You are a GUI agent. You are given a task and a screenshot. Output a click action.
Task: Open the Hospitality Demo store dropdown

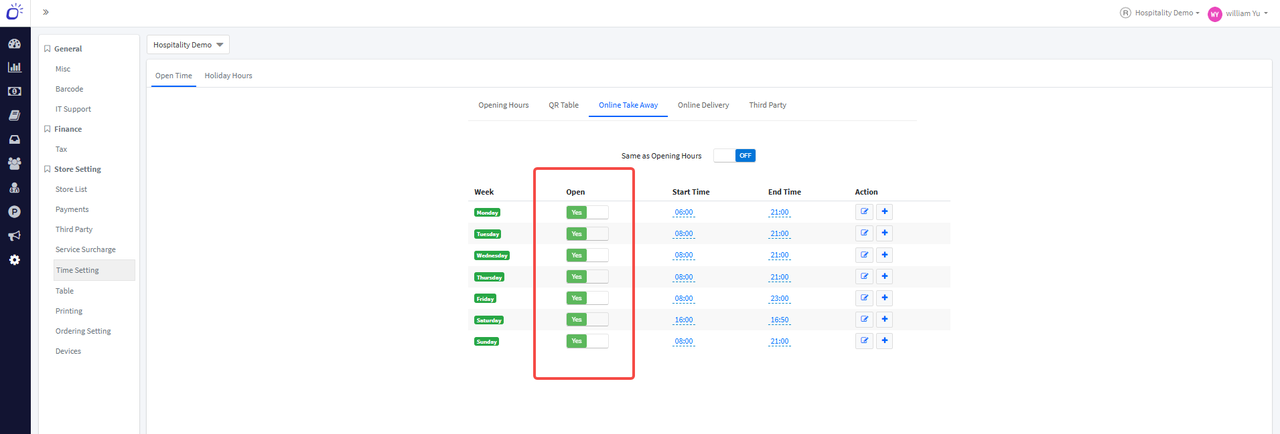[188, 45]
